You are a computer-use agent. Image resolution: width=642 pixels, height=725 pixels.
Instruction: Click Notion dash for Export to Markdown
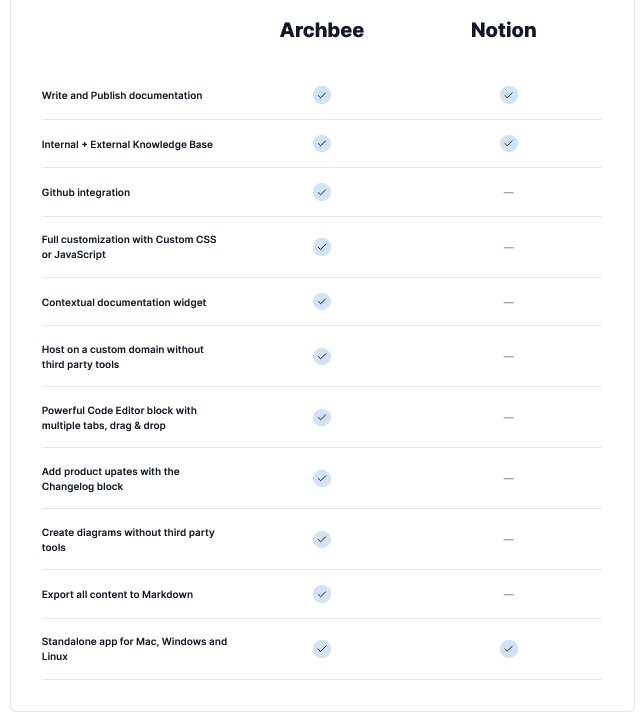tap(509, 594)
